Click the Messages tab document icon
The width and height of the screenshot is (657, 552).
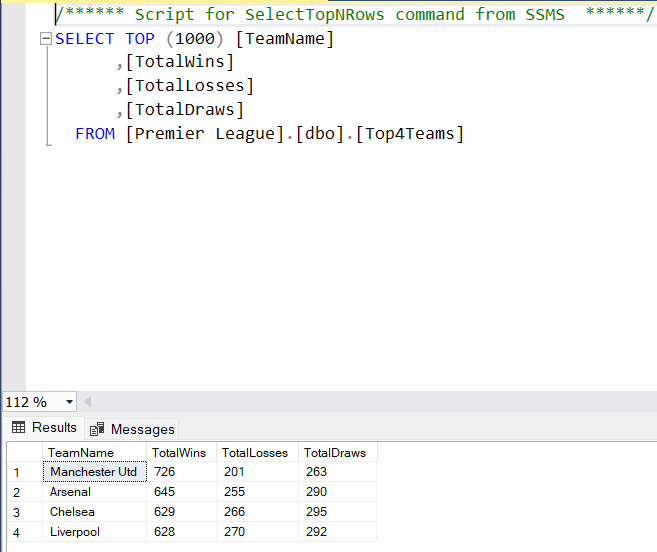pyautogui.click(x=97, y=429)
